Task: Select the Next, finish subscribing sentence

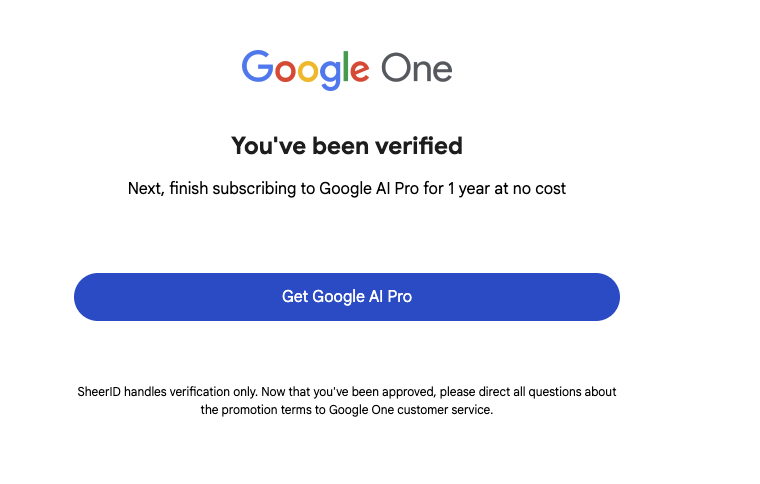Action: tap(347, 188)
